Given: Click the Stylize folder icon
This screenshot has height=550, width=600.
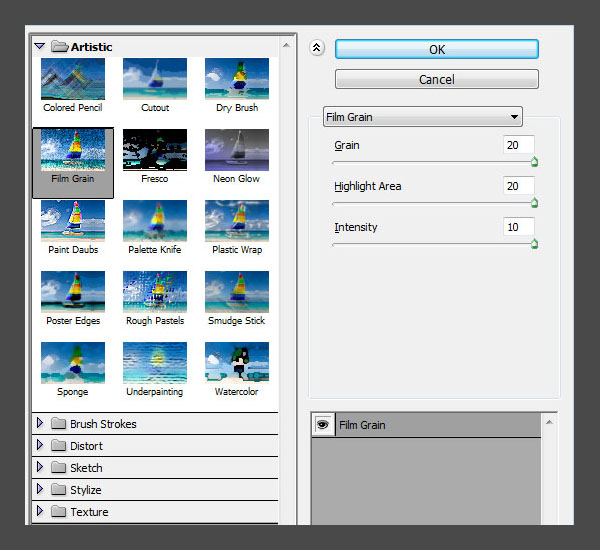Looking at the screenshot, I should pyautogui.click(x=59, y=490).
